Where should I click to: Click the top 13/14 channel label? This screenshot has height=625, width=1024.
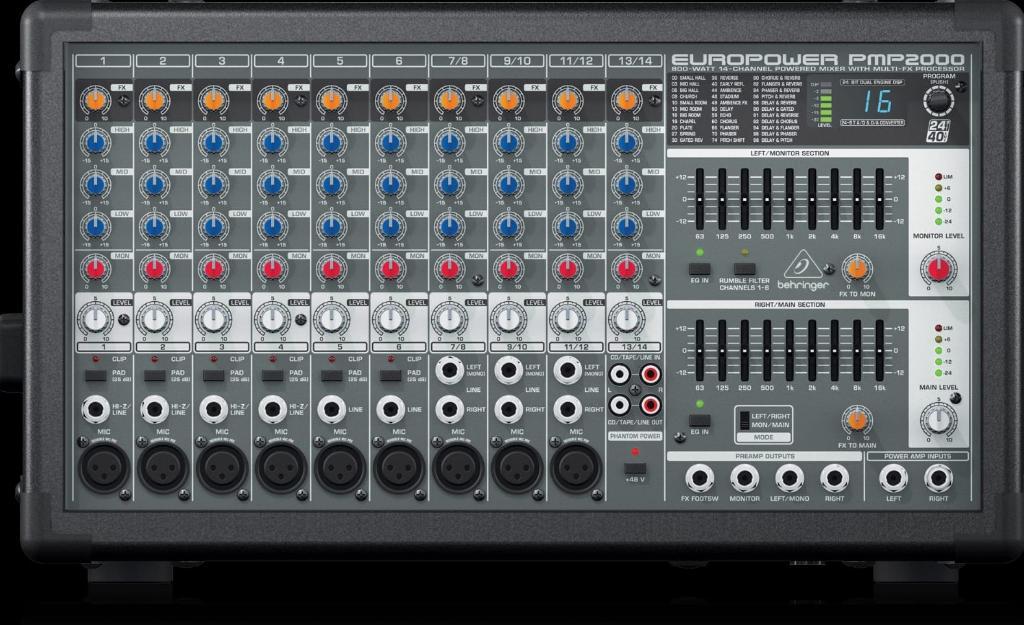(x=635, y=61)
